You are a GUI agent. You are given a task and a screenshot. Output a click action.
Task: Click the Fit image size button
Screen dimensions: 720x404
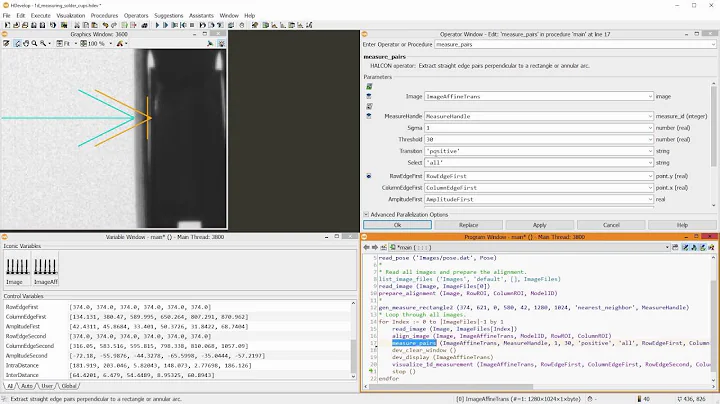[63, 43]
